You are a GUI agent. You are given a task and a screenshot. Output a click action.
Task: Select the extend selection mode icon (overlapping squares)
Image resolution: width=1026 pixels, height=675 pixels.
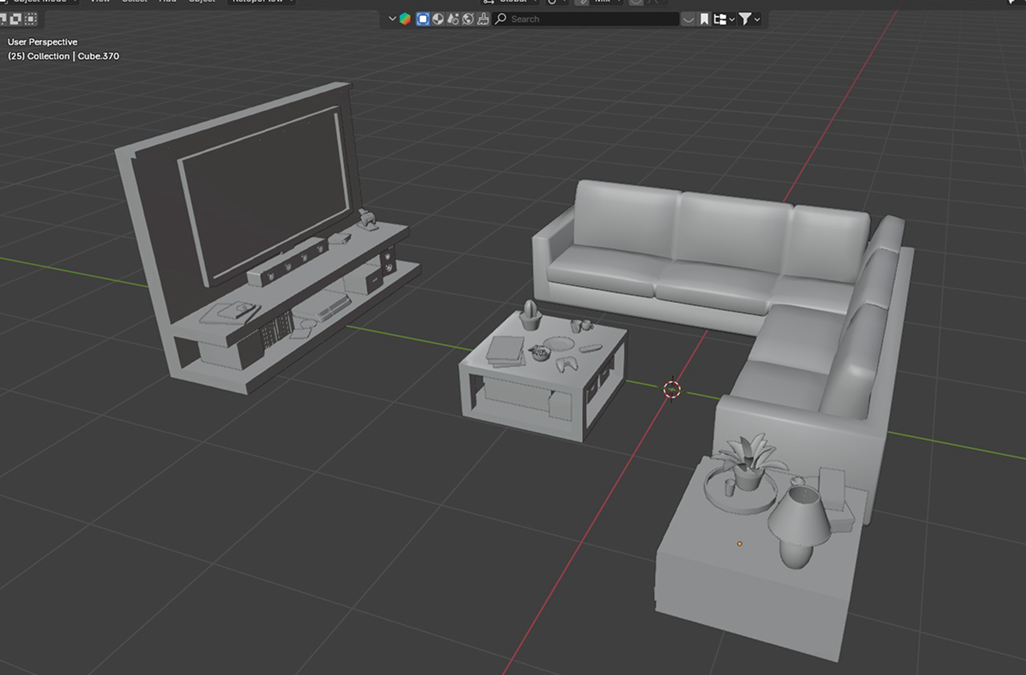tap(16, 19)
